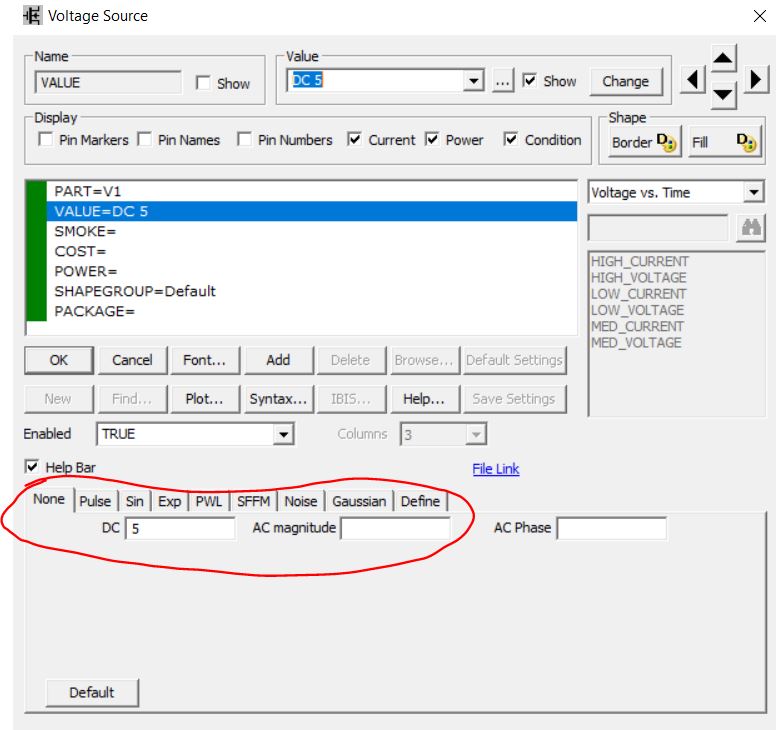Screen dimensions: 776x730
Task: Select MED_CURRENT in the list
Action: click(x=637, y=326)
